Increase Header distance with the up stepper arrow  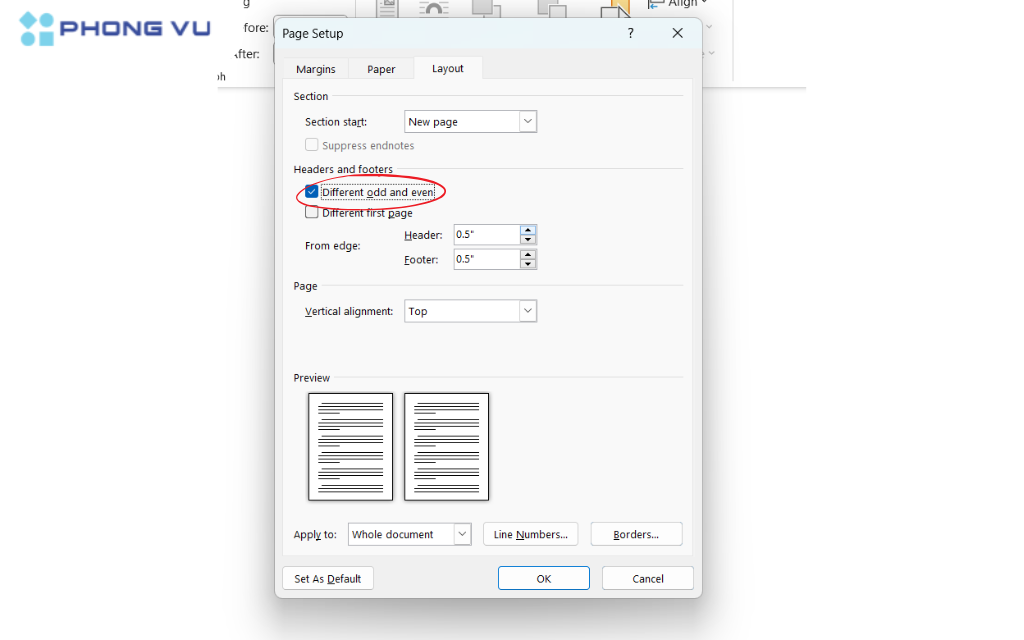coord(528,230)
